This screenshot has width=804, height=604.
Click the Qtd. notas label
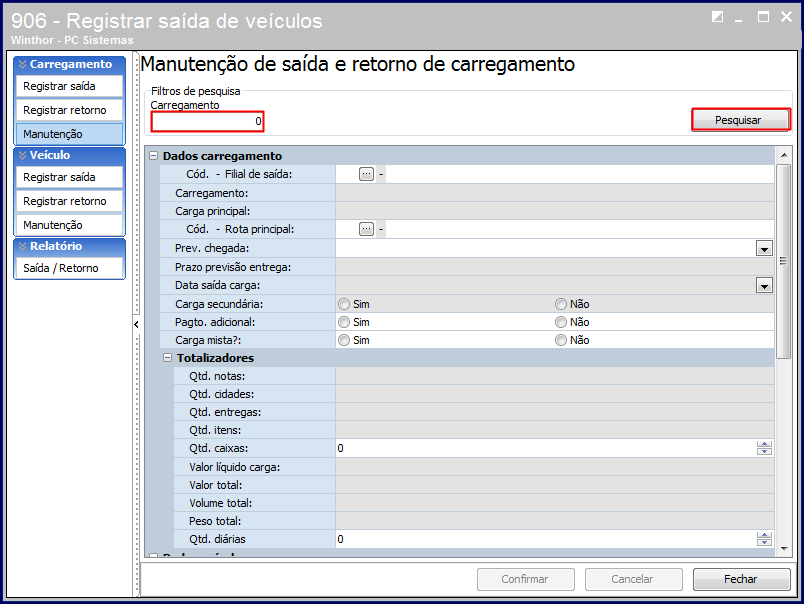(x=217, y=376)
